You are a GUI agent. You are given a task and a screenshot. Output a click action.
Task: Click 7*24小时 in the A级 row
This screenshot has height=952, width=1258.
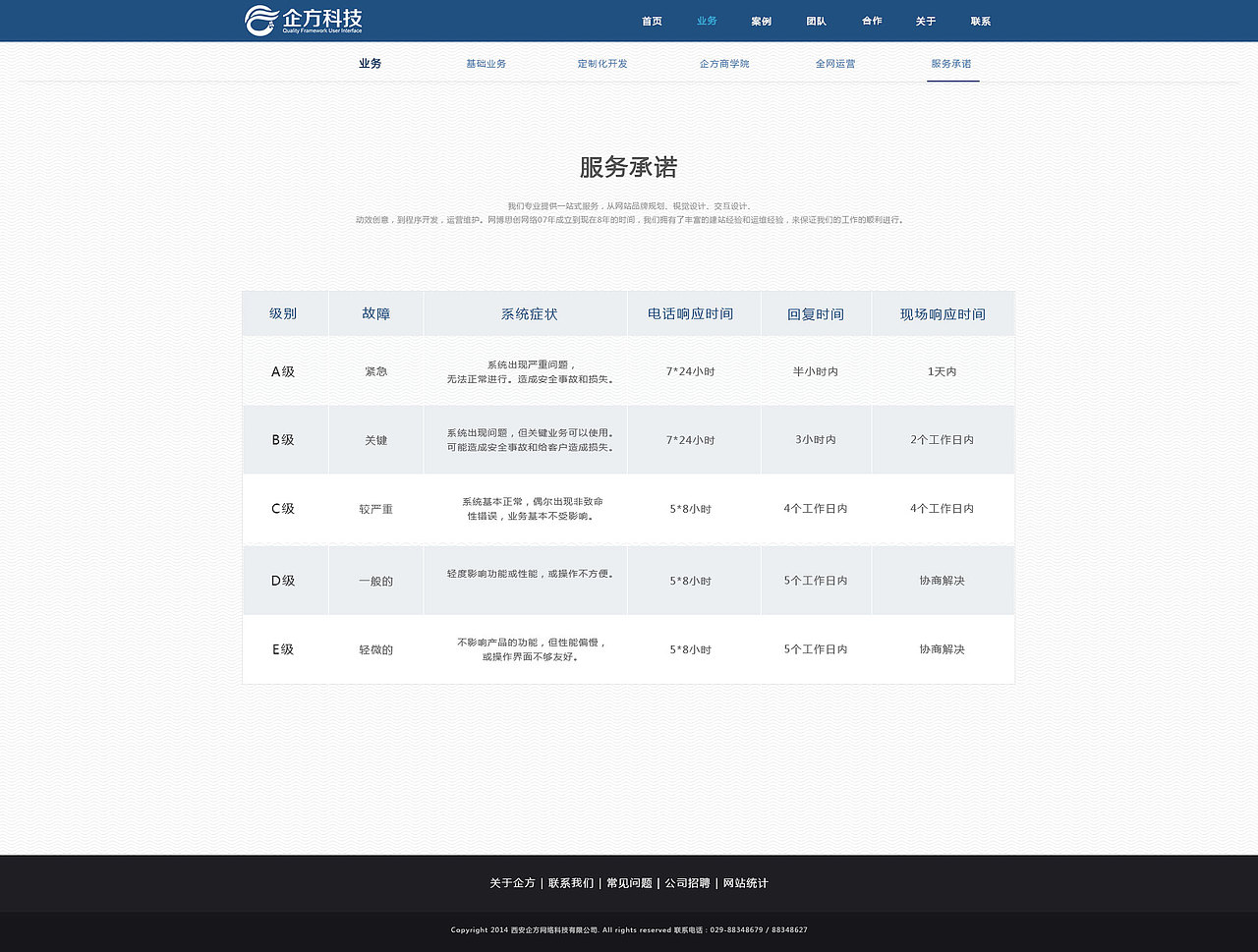(x=691, y=371)
